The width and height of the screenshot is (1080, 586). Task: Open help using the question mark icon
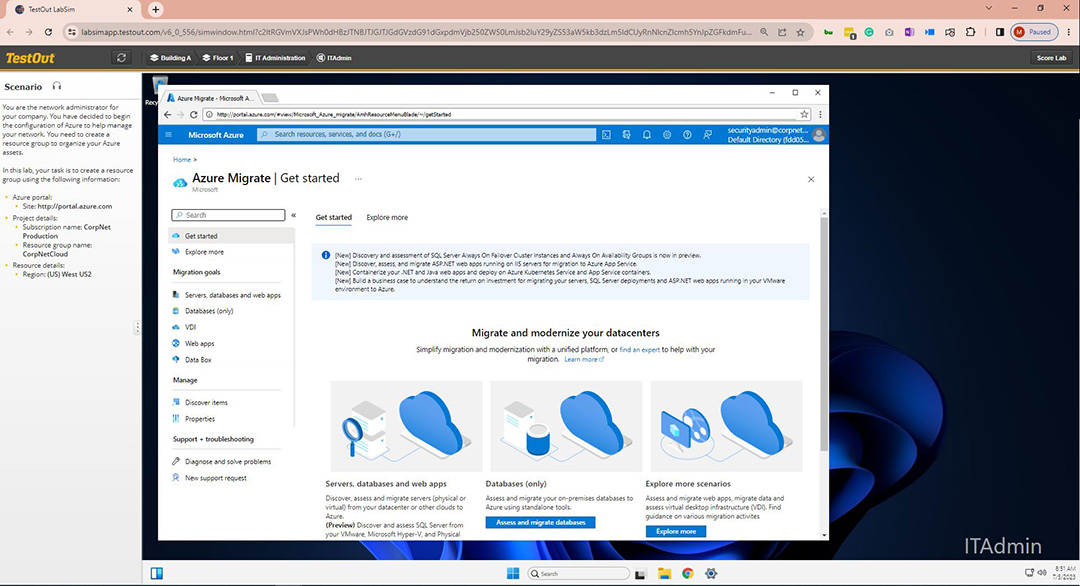[x=687, y=134]
